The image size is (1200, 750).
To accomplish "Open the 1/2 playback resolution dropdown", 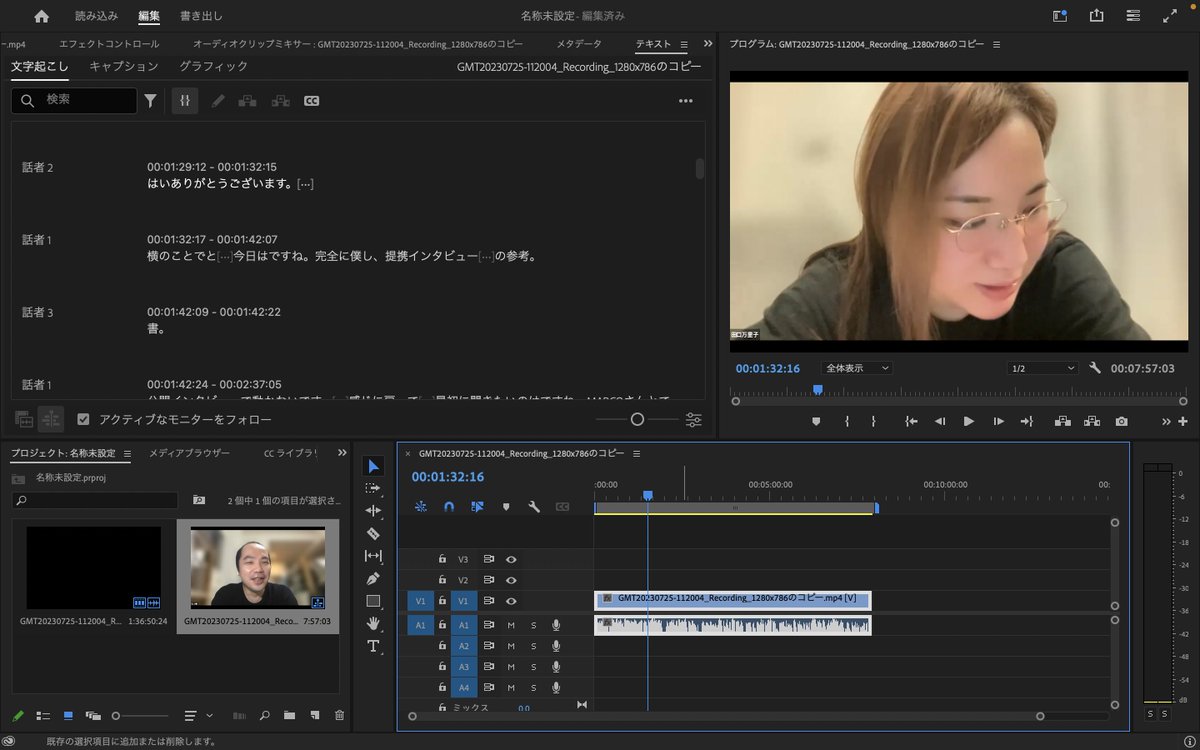I will 1040,367.
